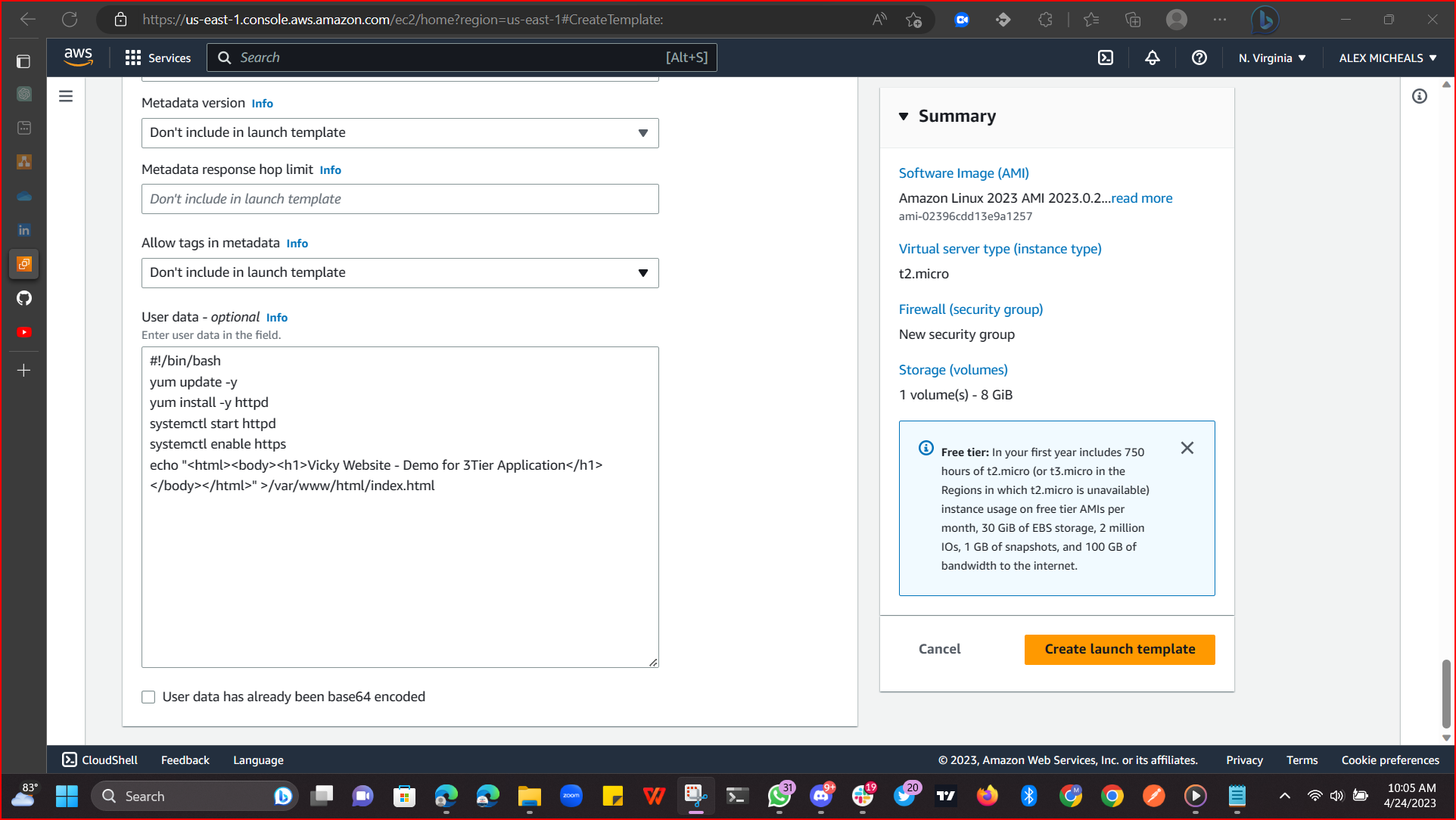Click the read more link for AMI
The image size is (1456, 820).
point(1141,197)
